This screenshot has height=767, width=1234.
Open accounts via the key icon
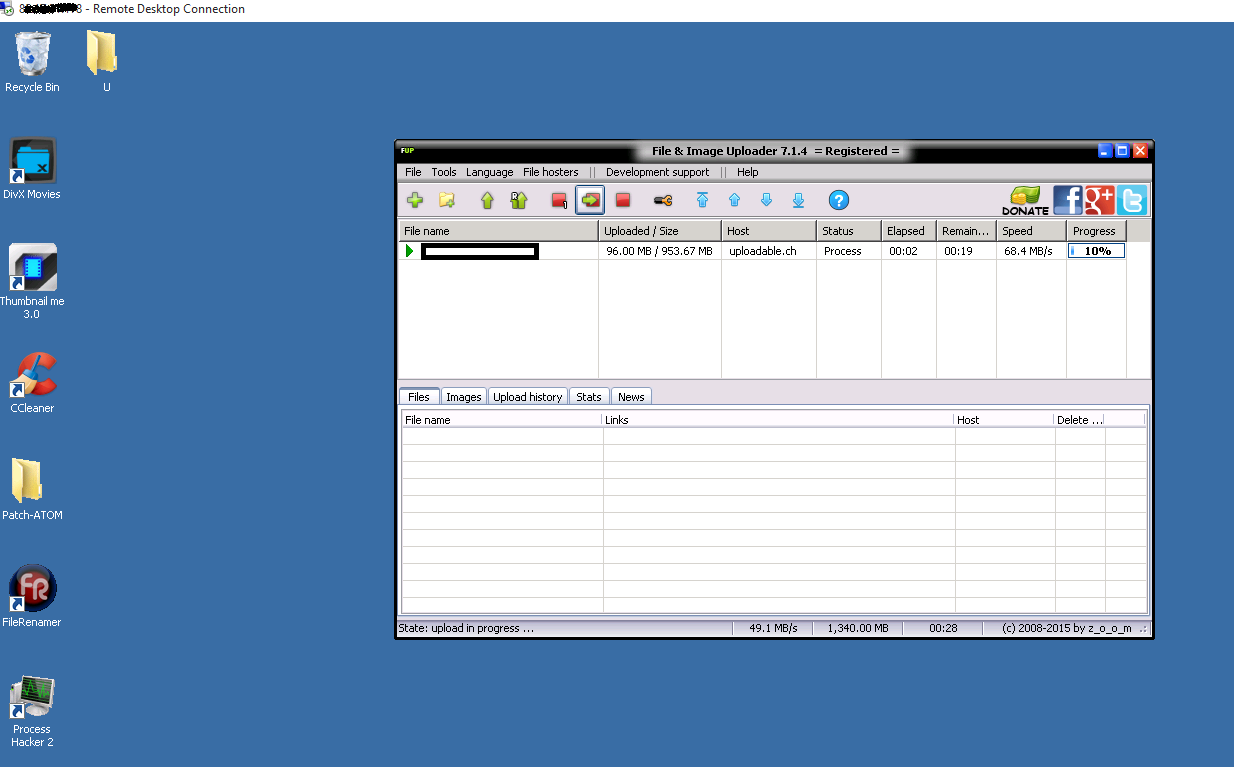click(663, 200)
